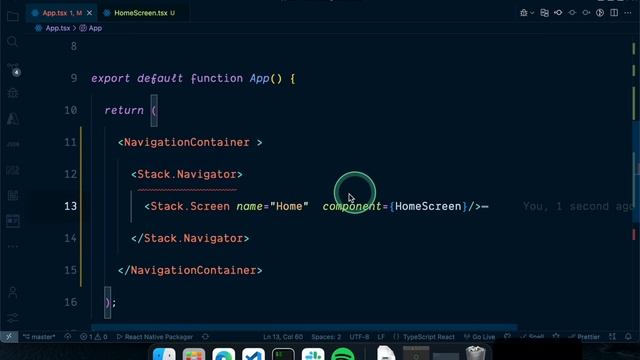640x360 pixels.
Task: Click the "Home" string on line 13
Action: pos(289,206)
